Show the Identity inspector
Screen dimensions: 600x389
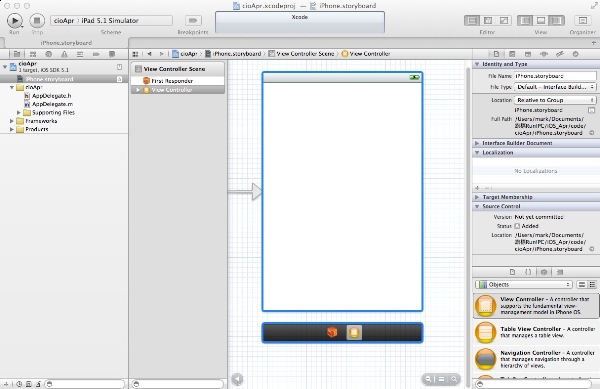click(528, 54)
